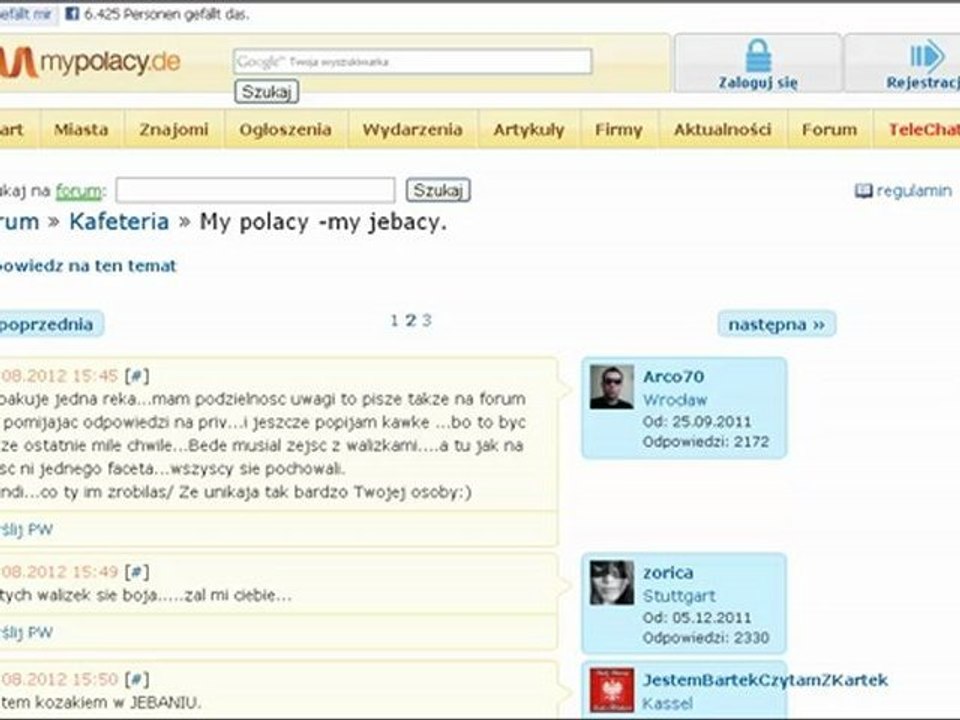Click the Stuttgart city link

point(679,596)
